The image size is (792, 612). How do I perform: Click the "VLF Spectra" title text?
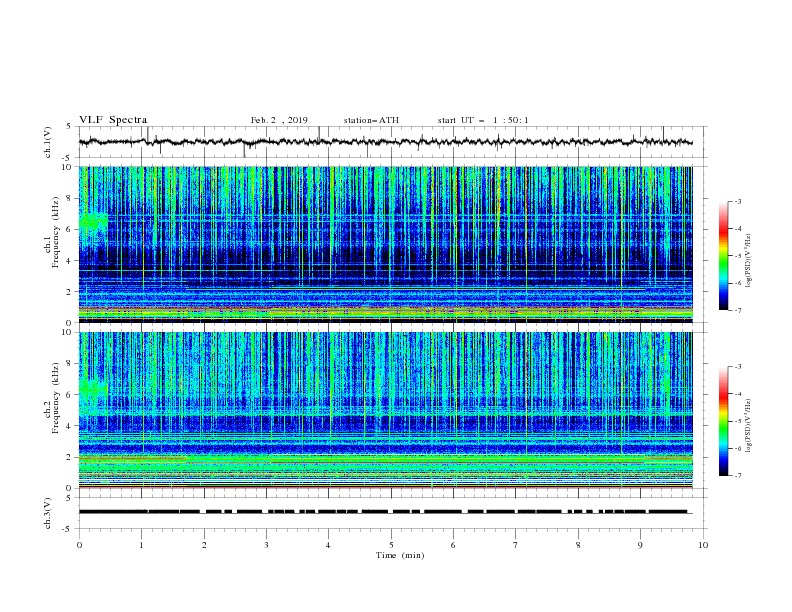pyautogui.click(x=113, y=120)
